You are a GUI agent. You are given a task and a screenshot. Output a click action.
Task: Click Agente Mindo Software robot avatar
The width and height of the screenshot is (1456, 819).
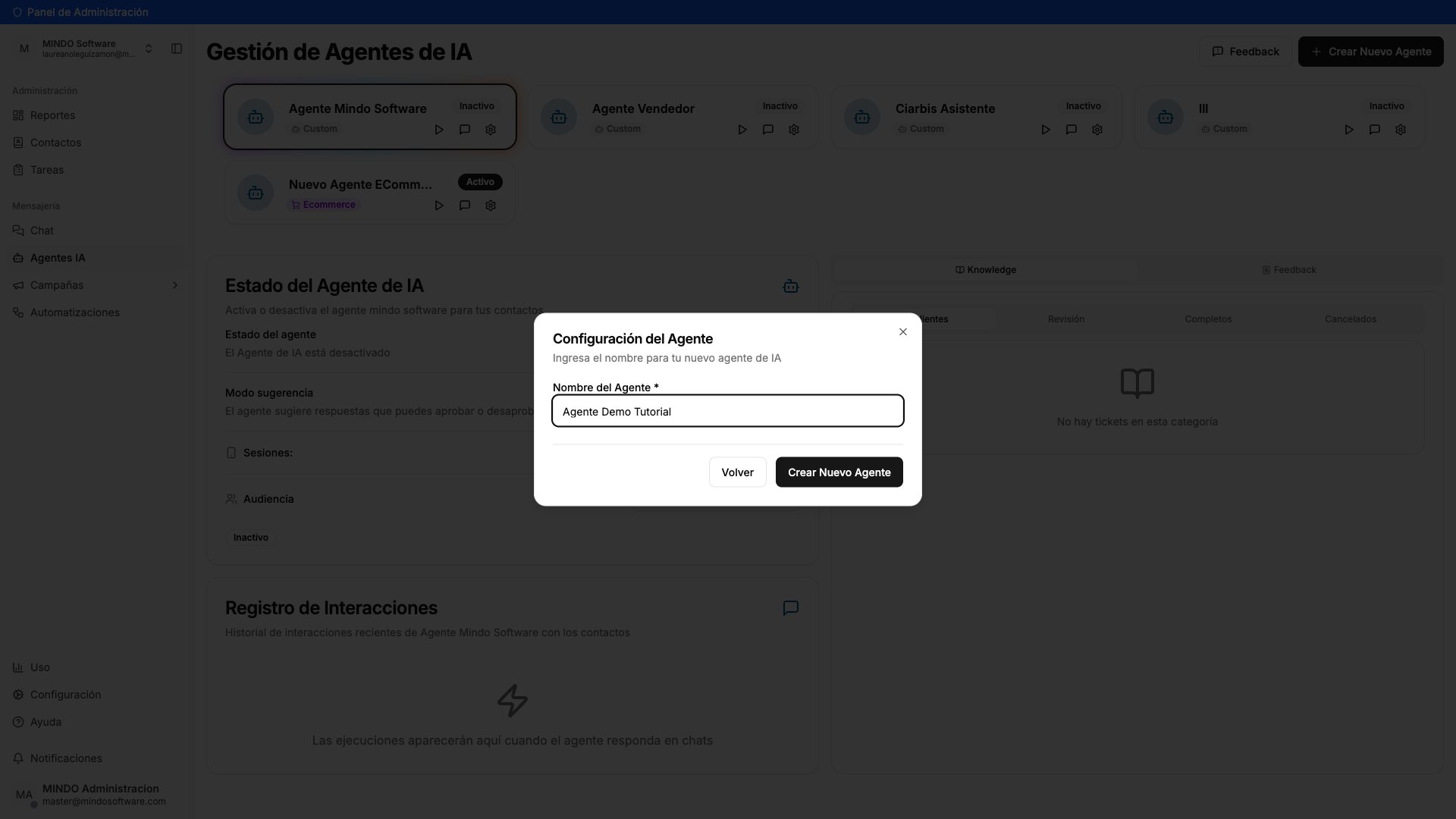coord(256,117)
